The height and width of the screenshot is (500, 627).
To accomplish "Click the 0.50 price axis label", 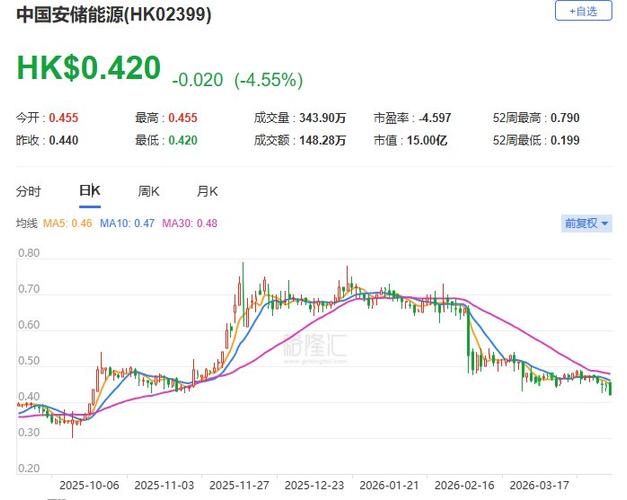I will pos(29,361).
